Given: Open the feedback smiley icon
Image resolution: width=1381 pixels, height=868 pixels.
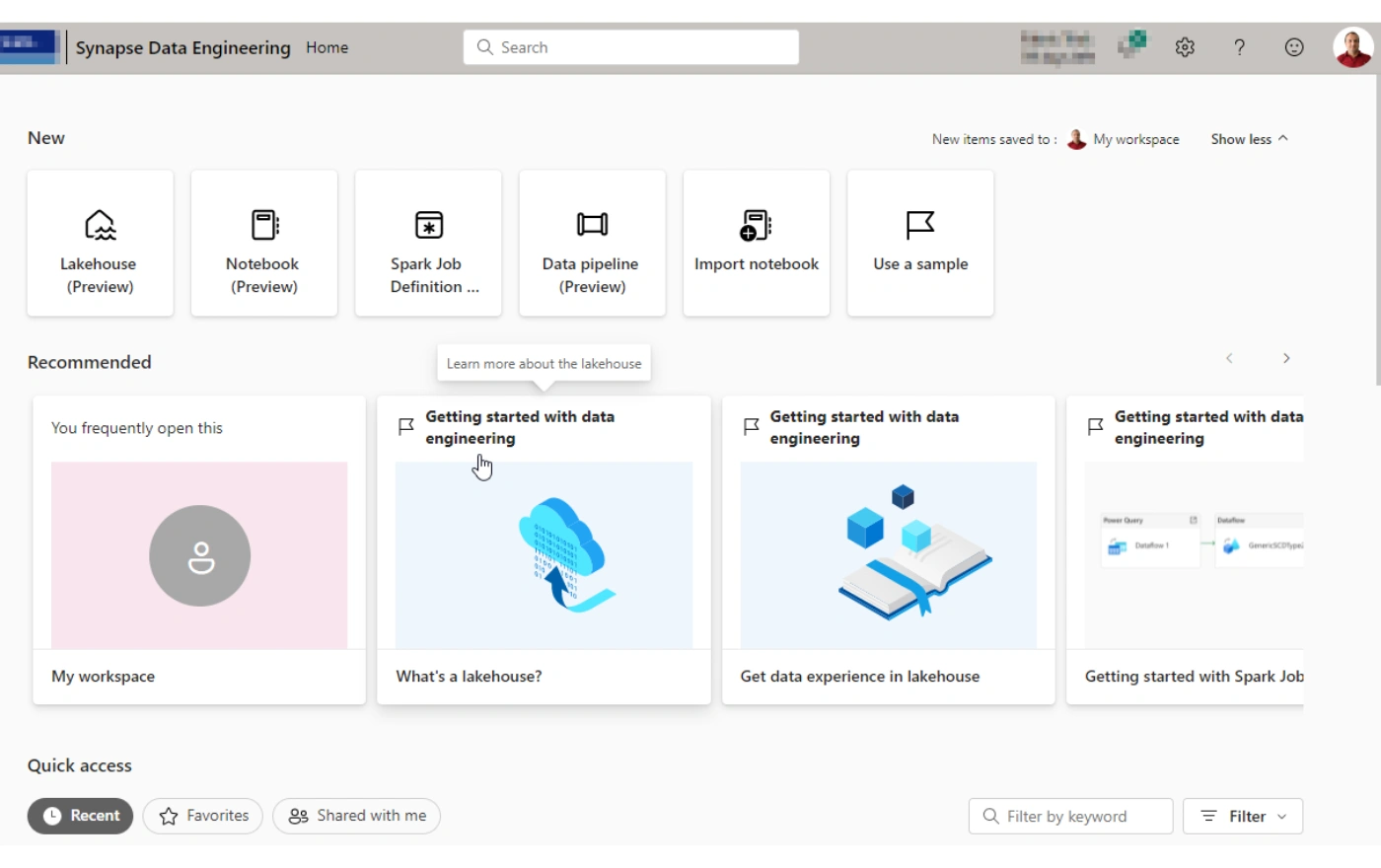Looking at the screenshot, I should 1294,47.
